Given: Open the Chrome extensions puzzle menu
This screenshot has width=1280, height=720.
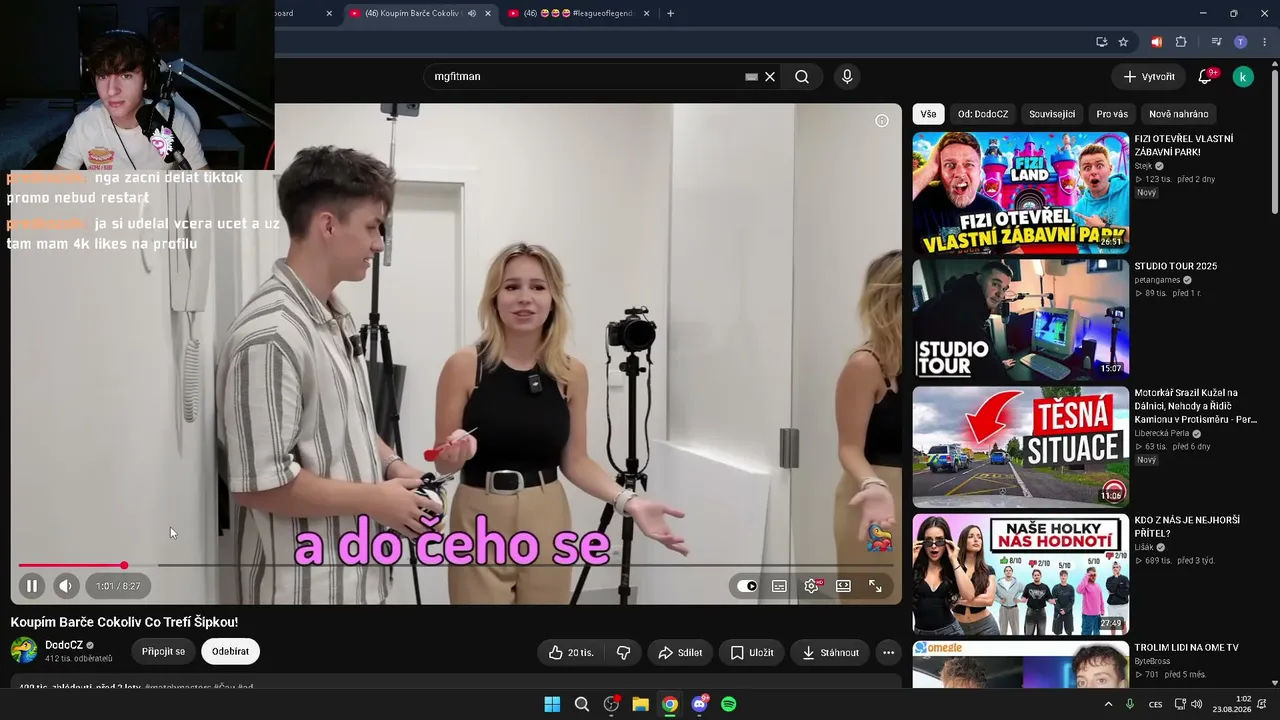Looking at the screenshot, I should point(1181,42).
